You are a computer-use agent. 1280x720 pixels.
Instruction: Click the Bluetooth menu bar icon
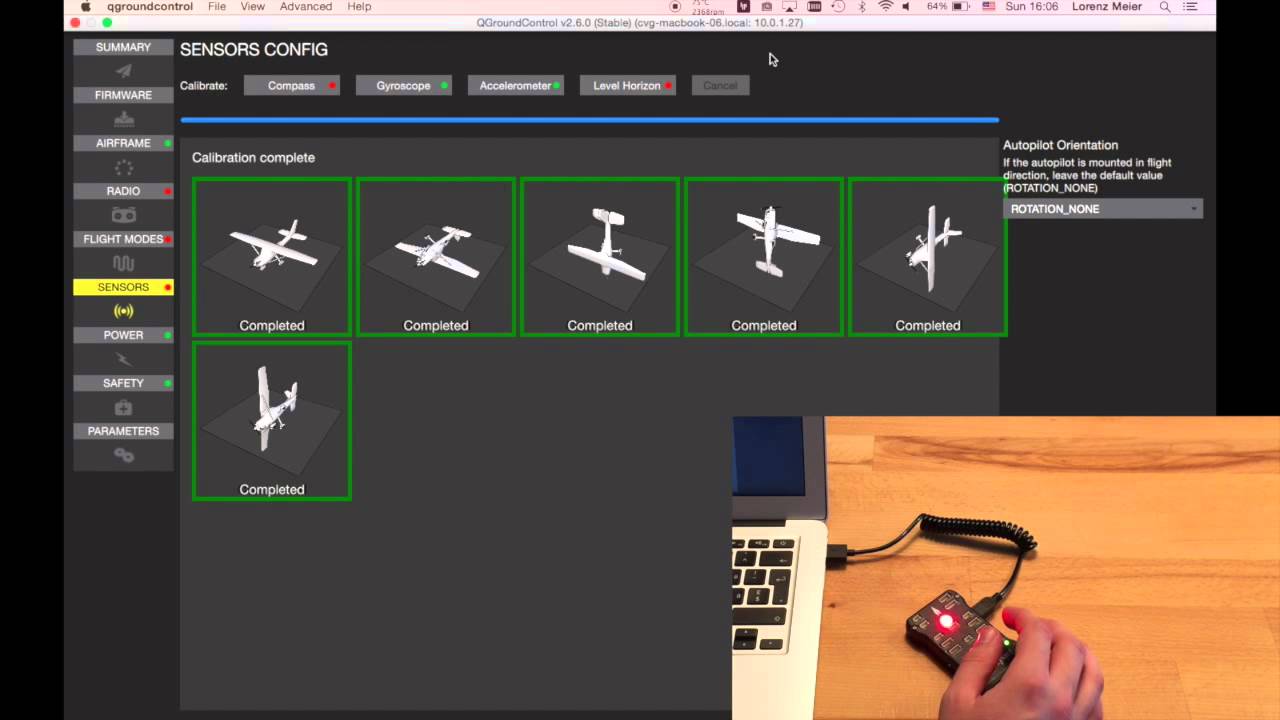863,7
